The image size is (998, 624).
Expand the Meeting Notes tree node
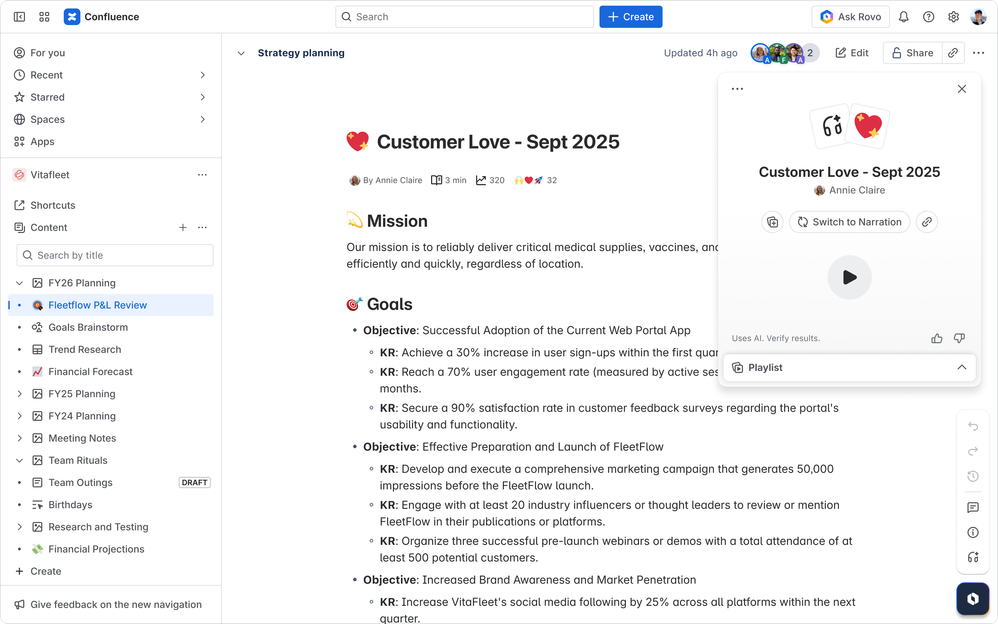click(19, 438)
